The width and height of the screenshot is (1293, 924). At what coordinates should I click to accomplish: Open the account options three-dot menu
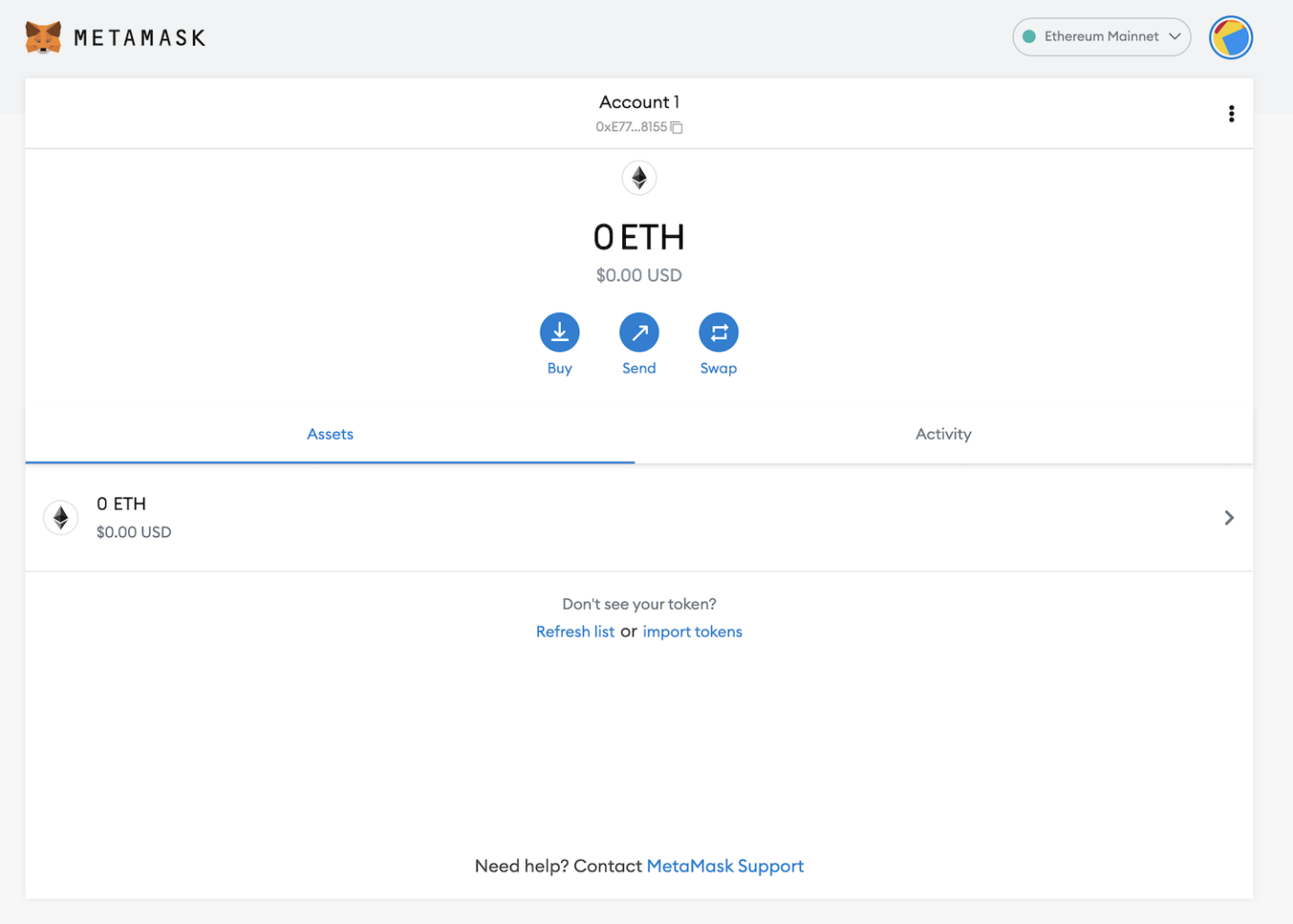coord(1231,113)
